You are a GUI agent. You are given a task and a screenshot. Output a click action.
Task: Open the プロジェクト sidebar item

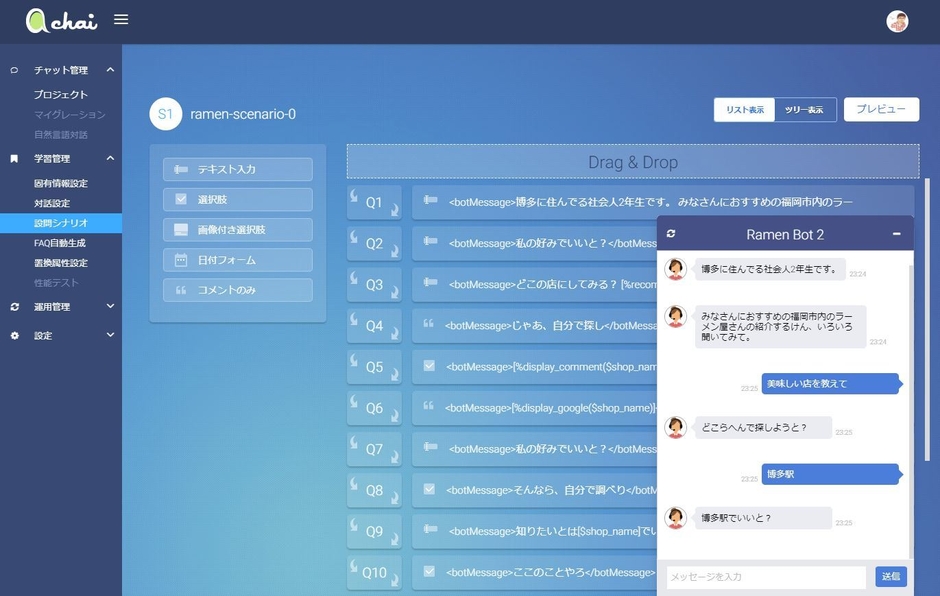pyautogui.click(x=52, y=93)
